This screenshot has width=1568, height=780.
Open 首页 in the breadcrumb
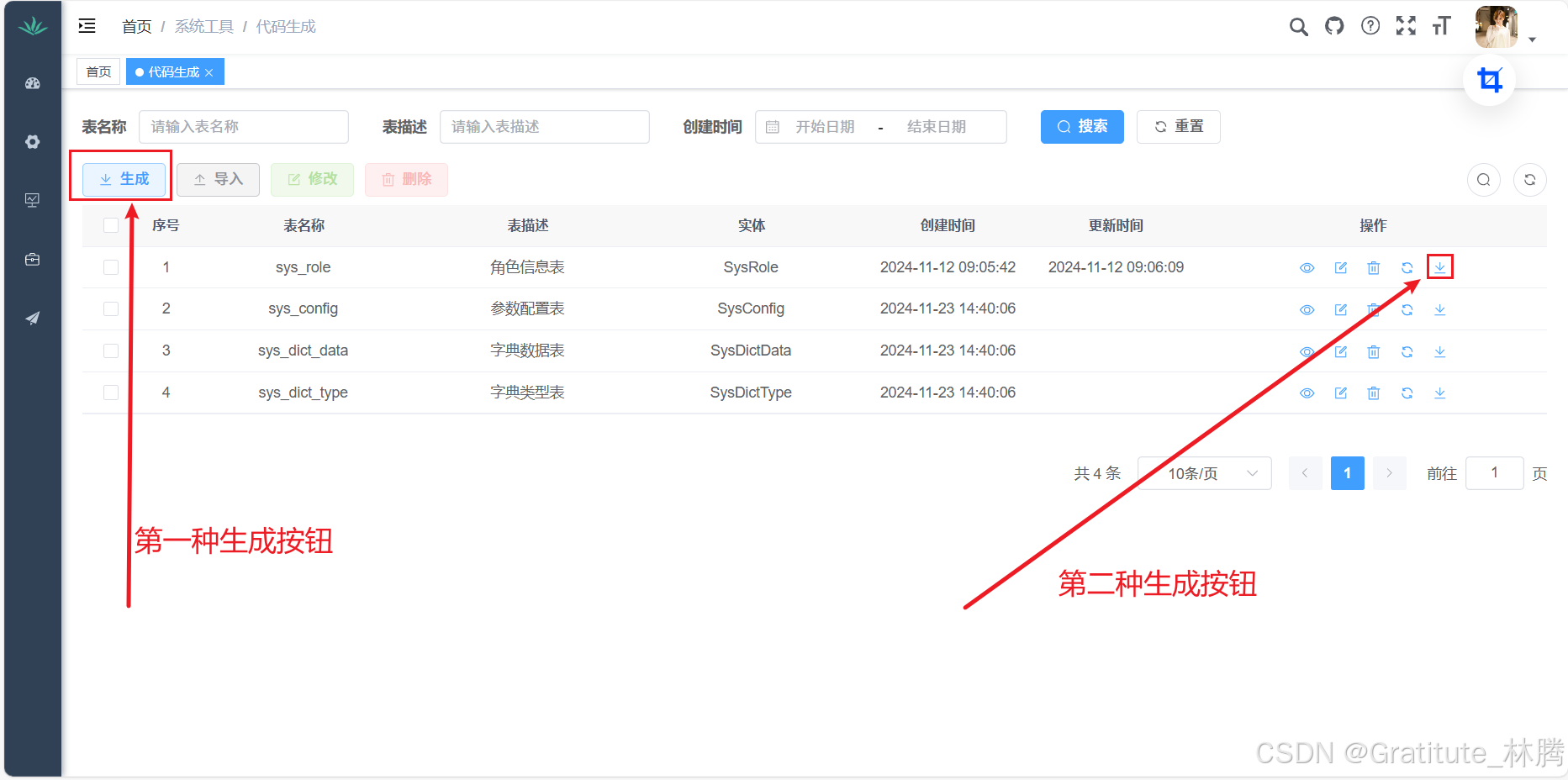(x=136, y=27)
